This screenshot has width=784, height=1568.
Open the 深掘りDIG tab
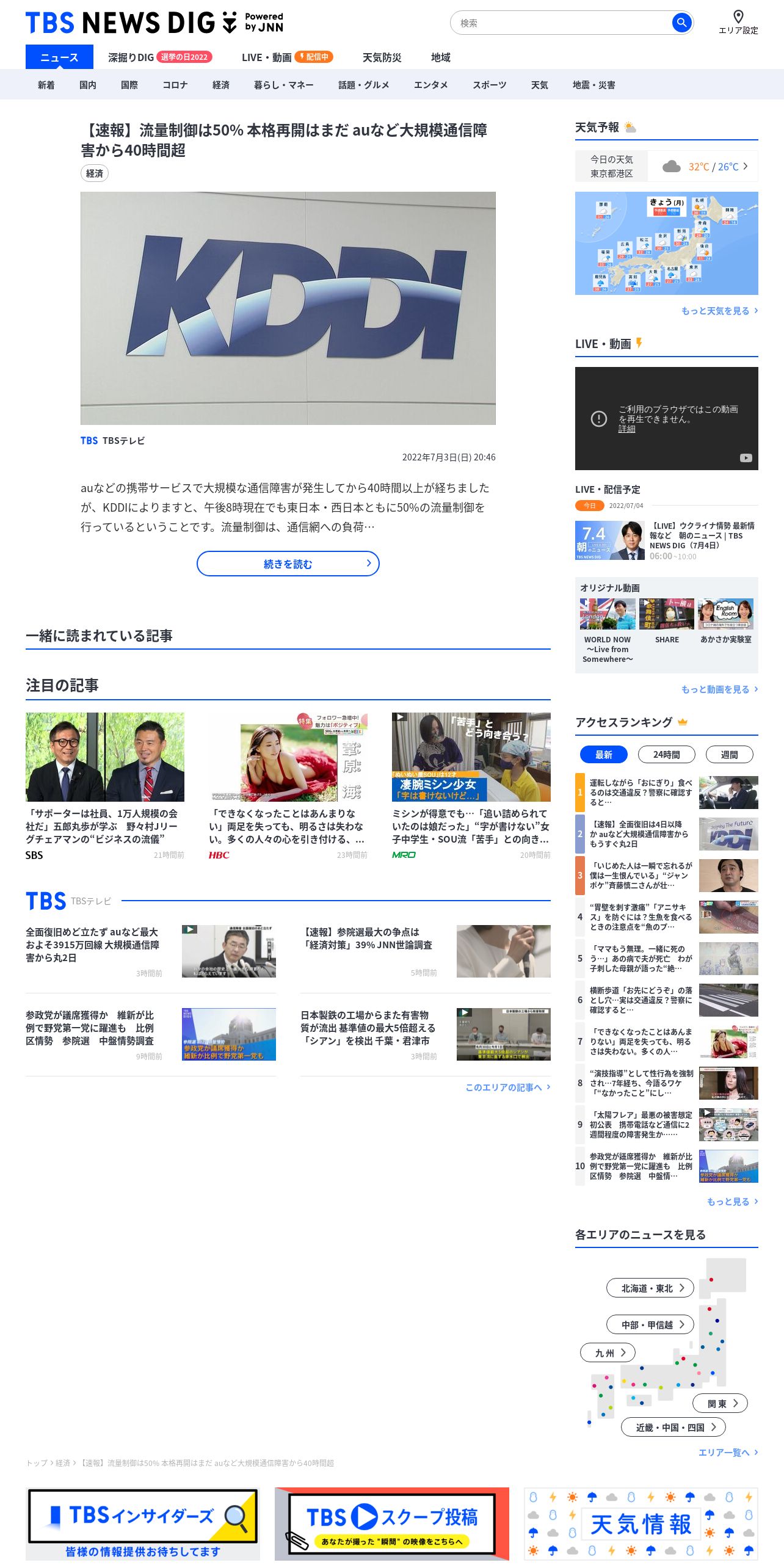(x=160, y=57)
